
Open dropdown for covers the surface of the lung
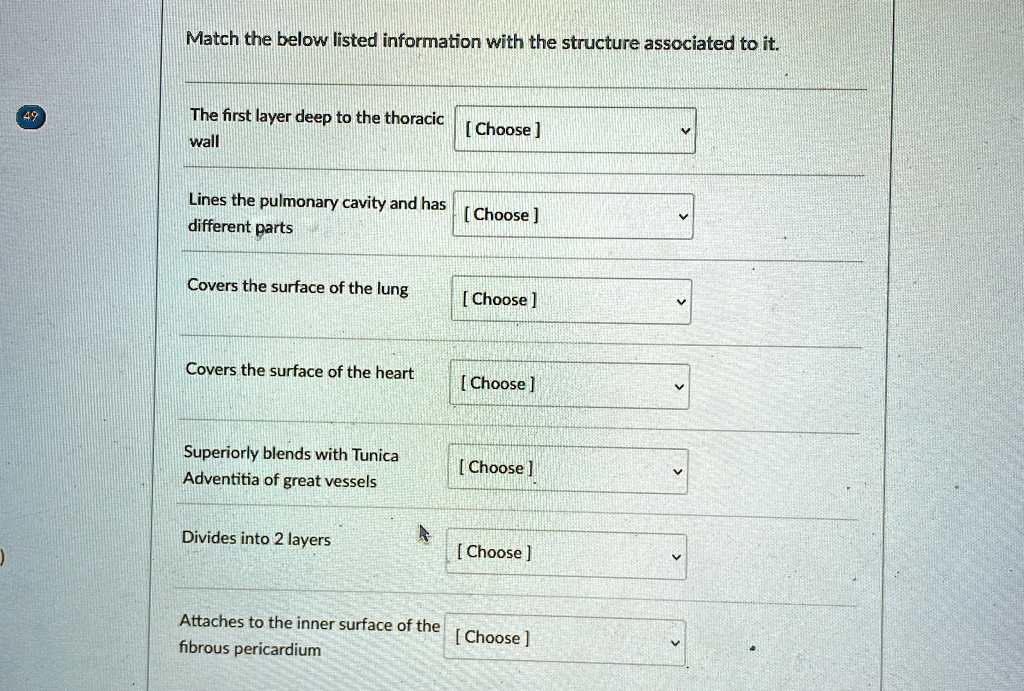(x=571, y=300)
